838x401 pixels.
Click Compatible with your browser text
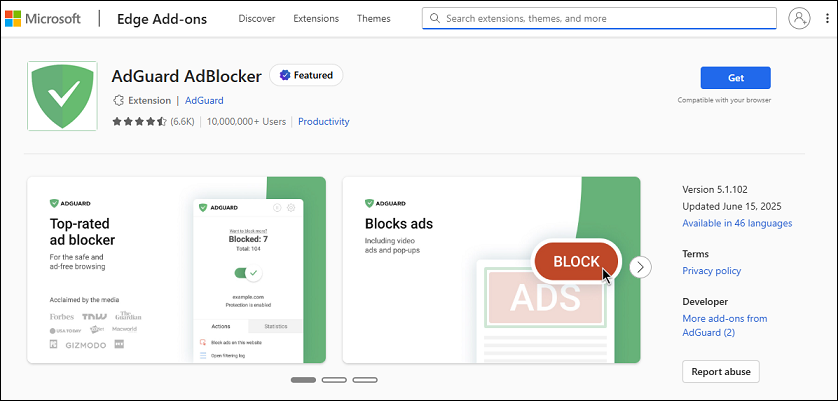pyautogui.click(x=724, y=100)
